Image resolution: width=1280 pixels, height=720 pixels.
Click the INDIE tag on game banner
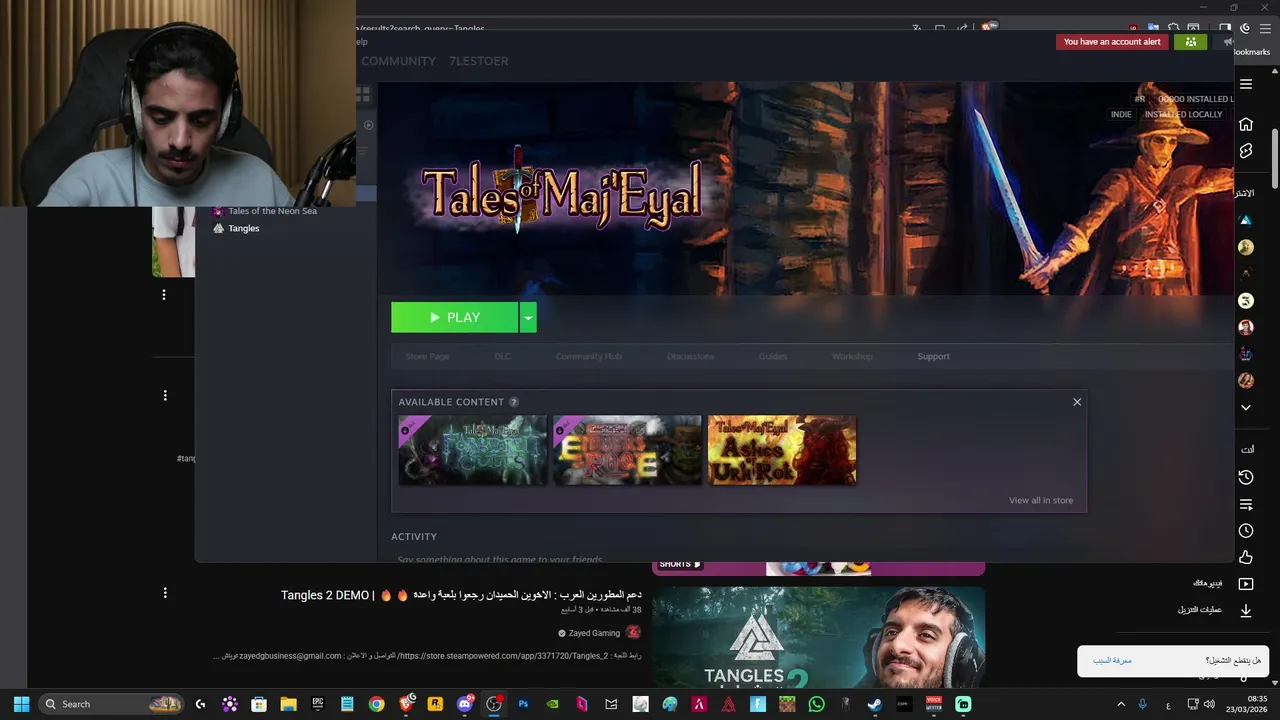pyautogui.click(x=1121, y=114)
